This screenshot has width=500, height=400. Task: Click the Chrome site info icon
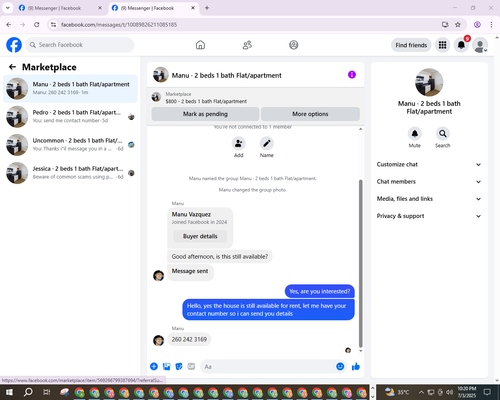[53, 25]
